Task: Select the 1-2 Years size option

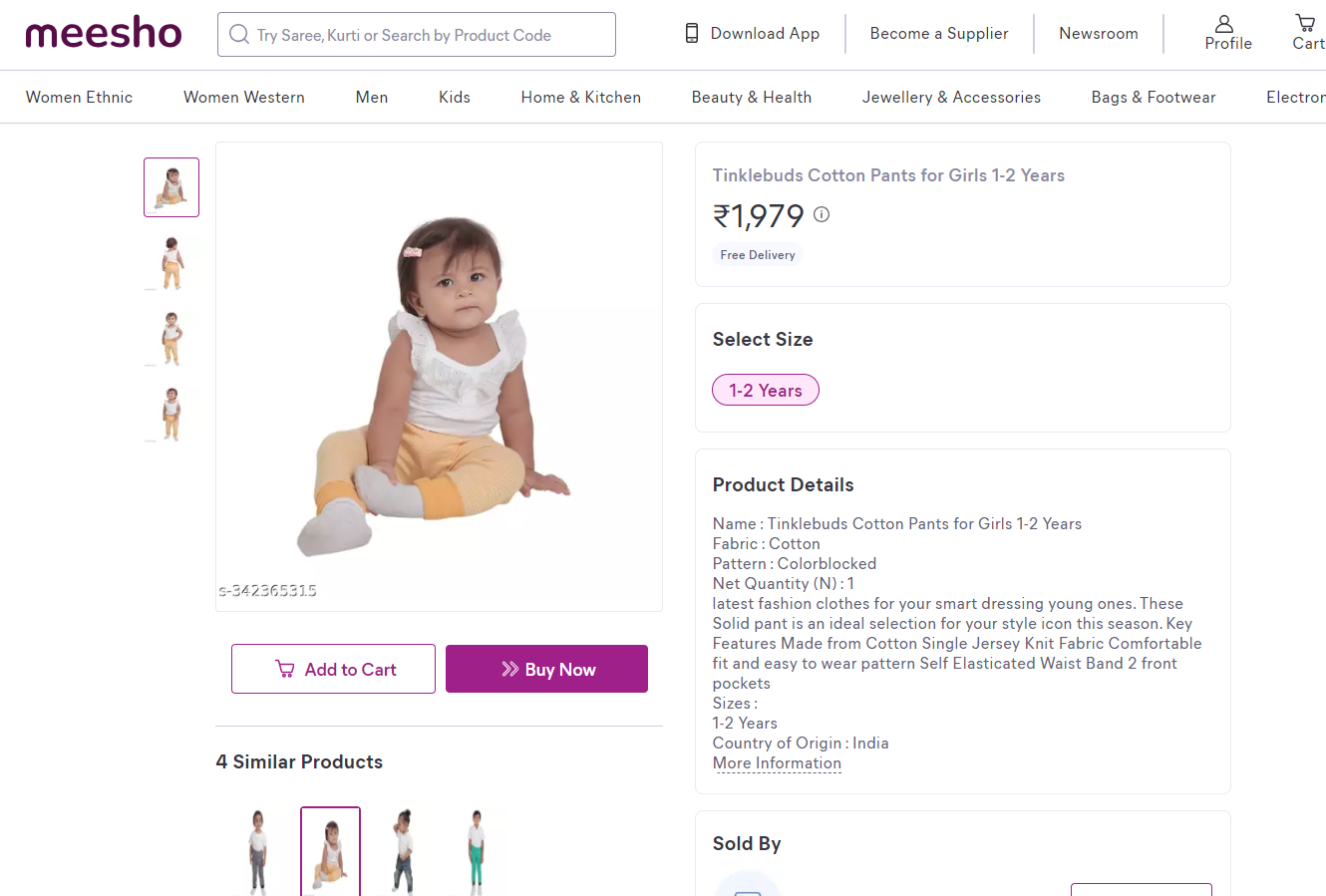Action: pos(766,391)
